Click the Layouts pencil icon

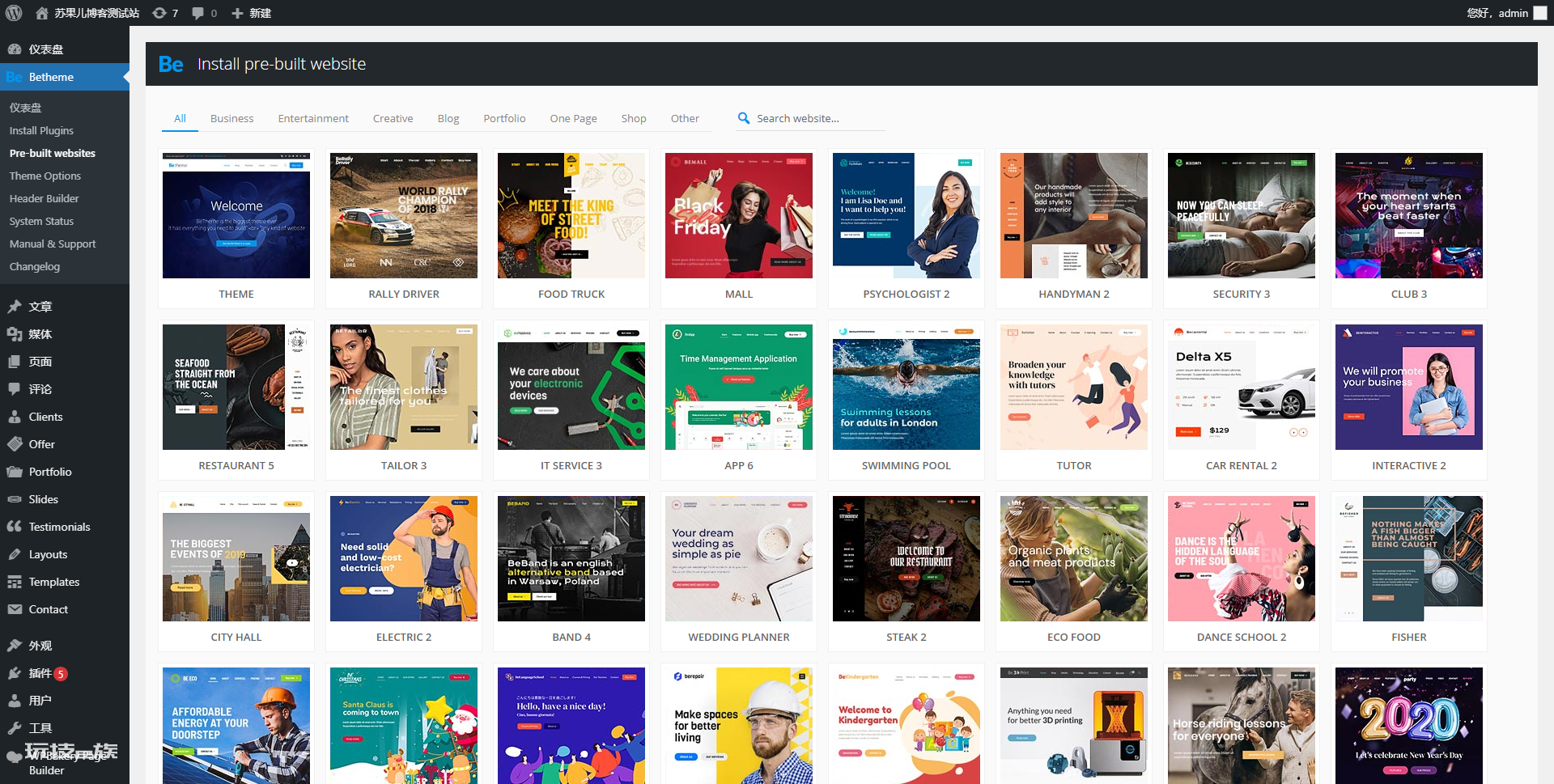pyautogui.click(x=15, y=554)
